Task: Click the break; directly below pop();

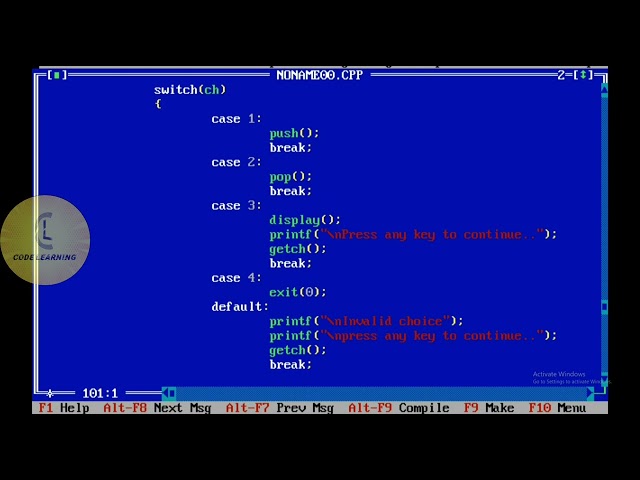Action: [x=290, y=191]
